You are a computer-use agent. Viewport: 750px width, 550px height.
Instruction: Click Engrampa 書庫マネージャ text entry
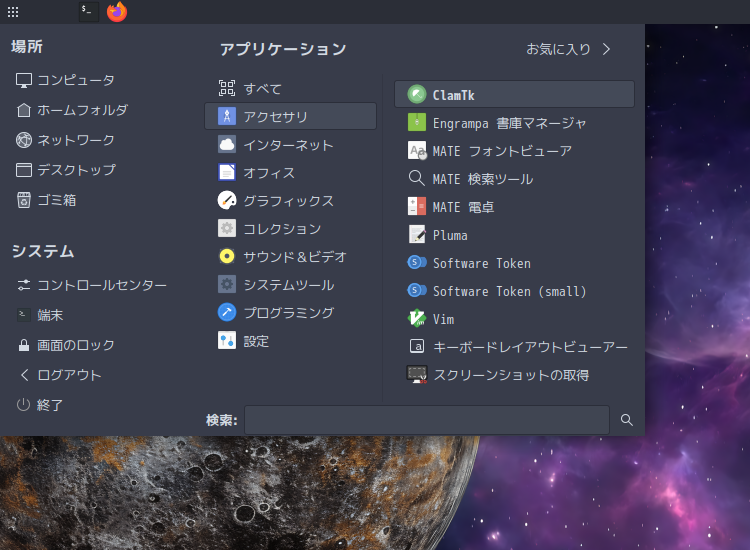click(x=509, y=123)
